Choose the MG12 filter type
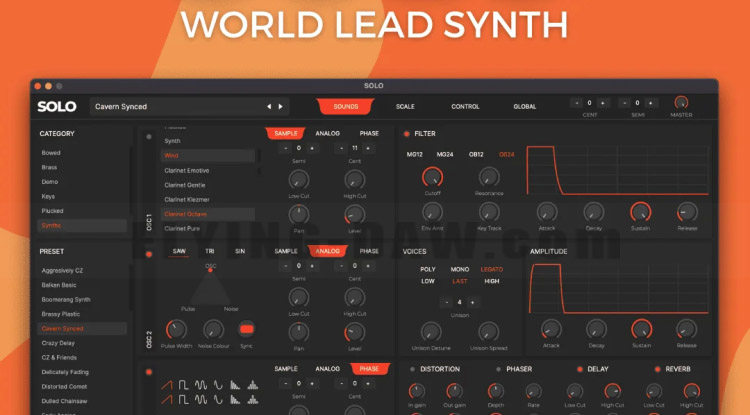 [414, 154]
